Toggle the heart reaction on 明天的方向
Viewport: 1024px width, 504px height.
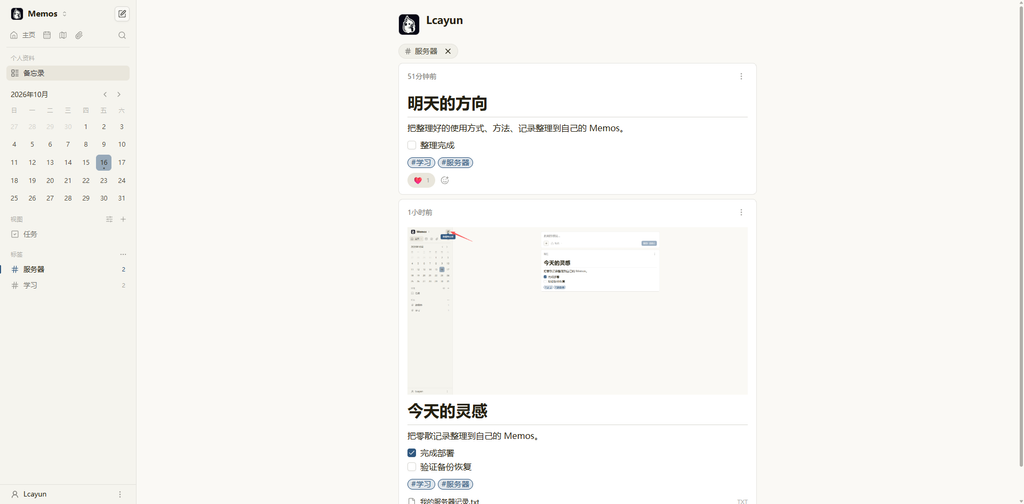coord(421,180)
